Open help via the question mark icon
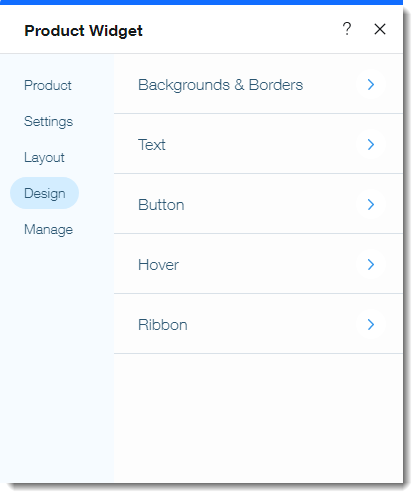 tap(347, 29)
